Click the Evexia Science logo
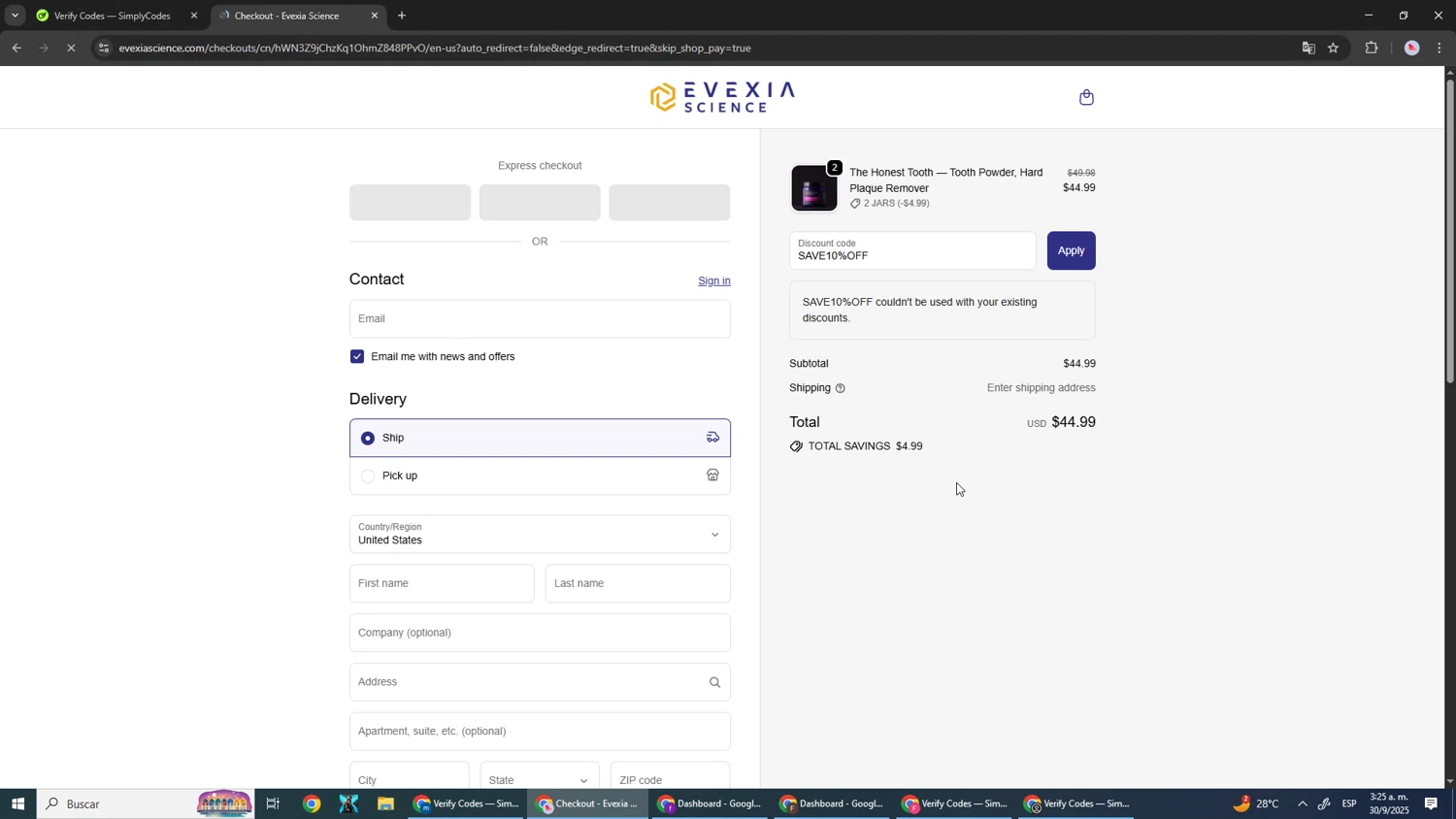Image resolution: width=1456 pixels, height=819 pixels. 722,97
